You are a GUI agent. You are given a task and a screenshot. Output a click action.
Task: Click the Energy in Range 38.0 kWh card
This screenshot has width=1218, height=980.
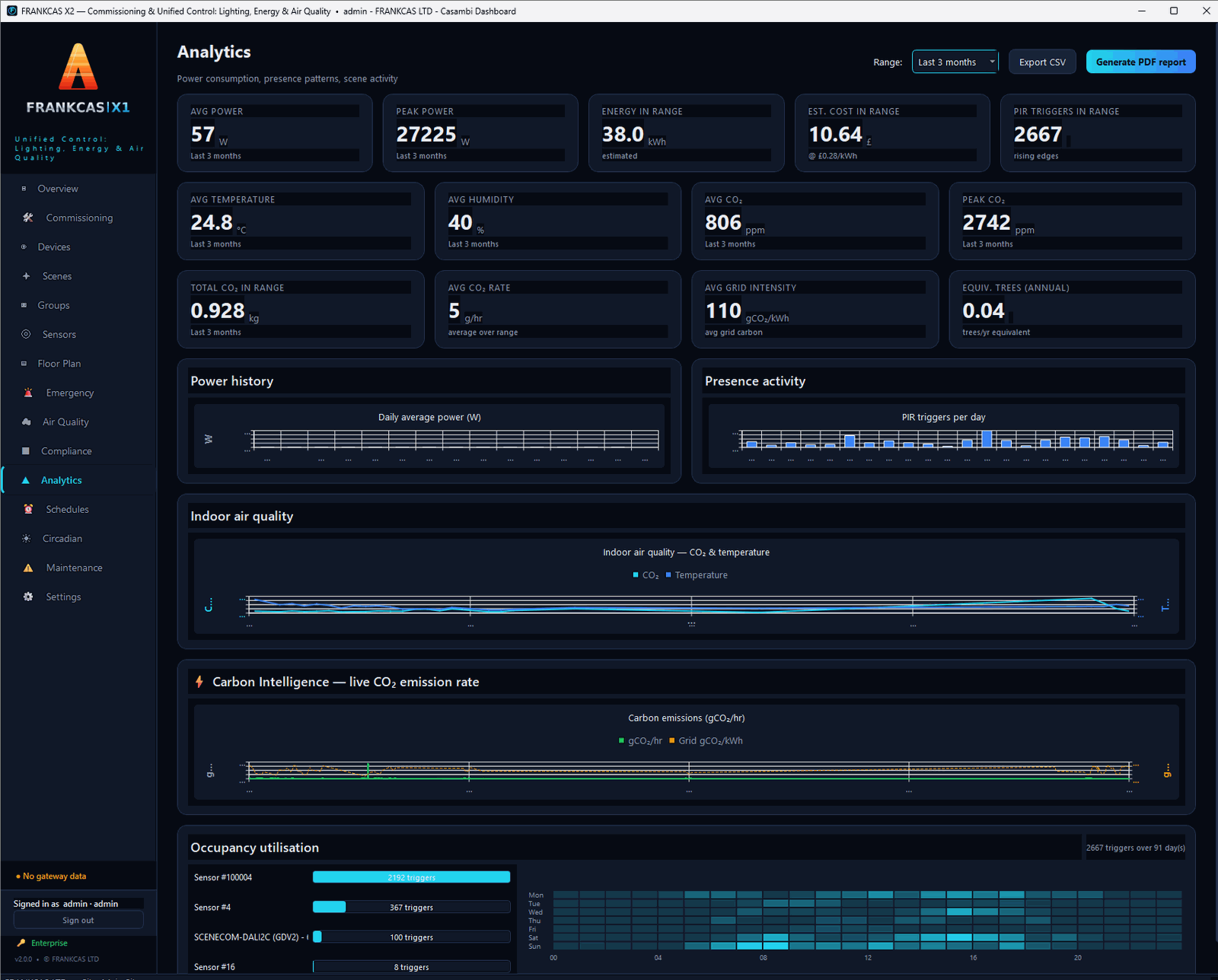point(687,133)
